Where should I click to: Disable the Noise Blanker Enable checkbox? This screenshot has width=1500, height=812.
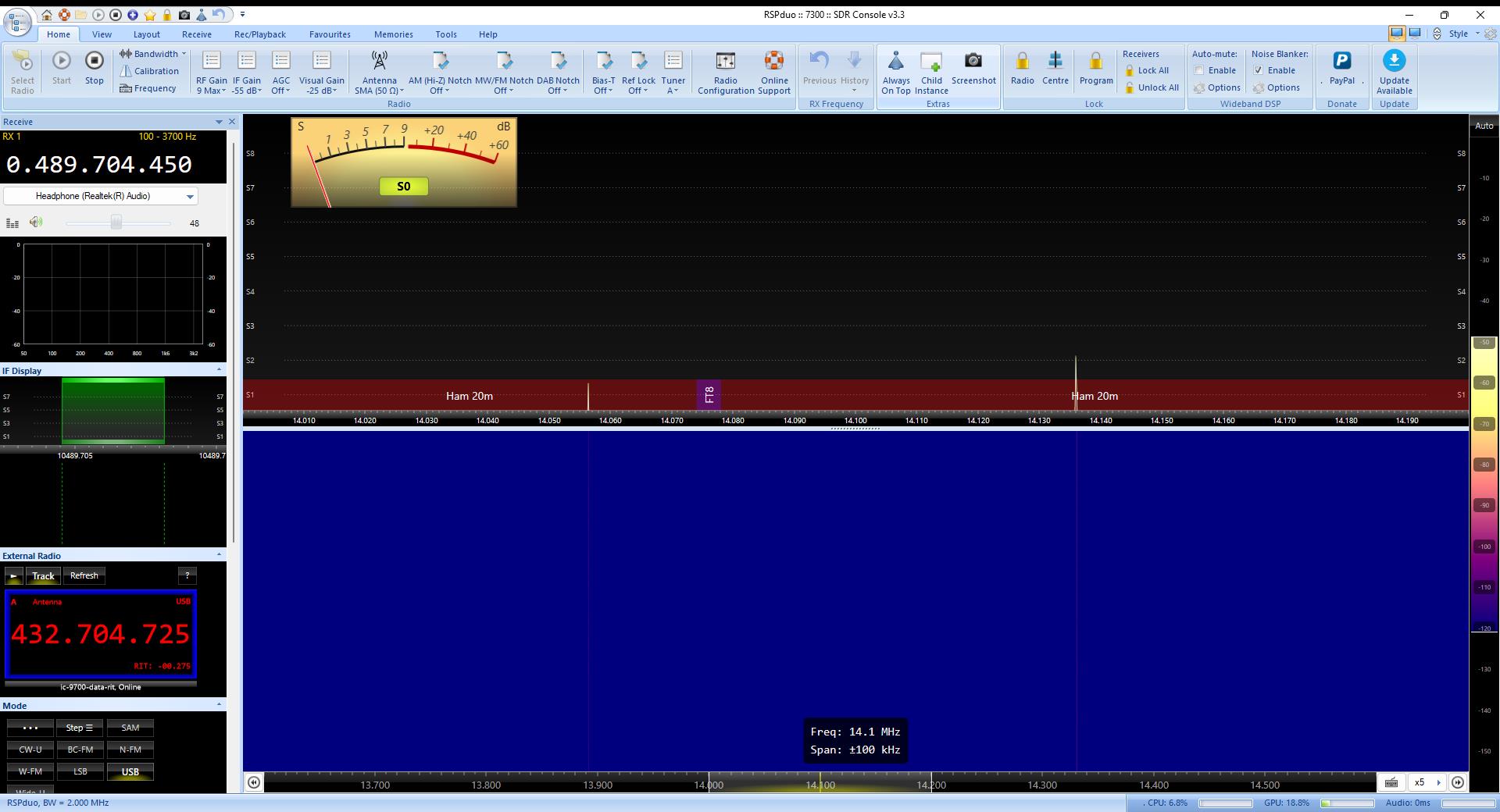1259,70
